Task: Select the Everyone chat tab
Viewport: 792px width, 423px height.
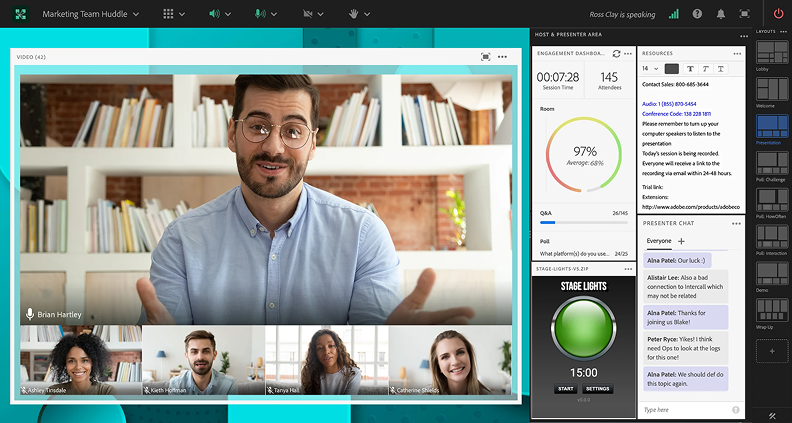Action: (x=659, y=242)
